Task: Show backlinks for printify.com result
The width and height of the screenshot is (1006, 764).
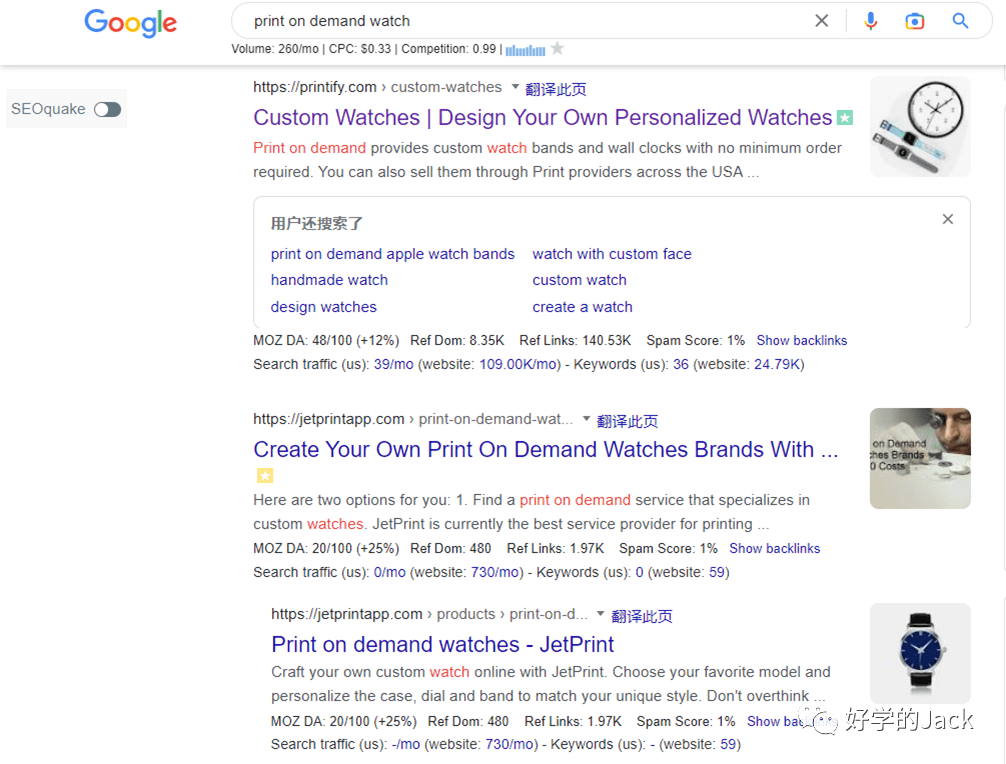Action: 801,341
